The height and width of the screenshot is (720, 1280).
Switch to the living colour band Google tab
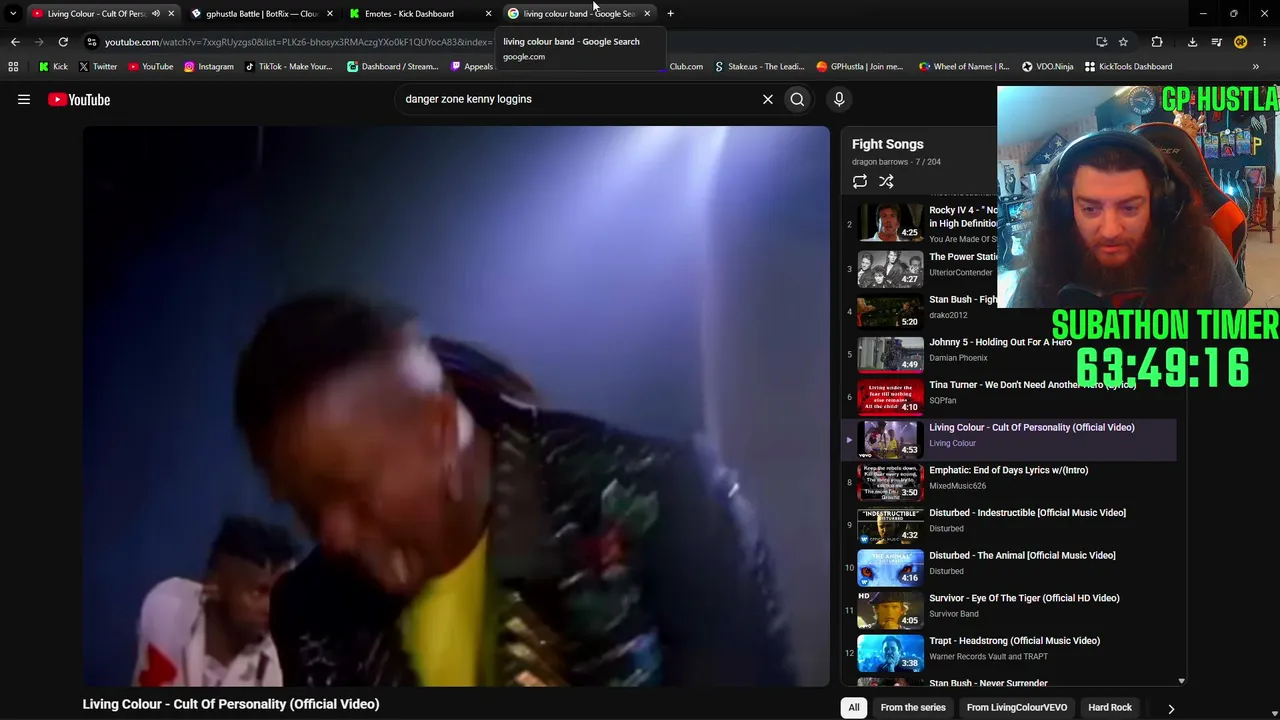pyautogui.click(x=578, y=14)
